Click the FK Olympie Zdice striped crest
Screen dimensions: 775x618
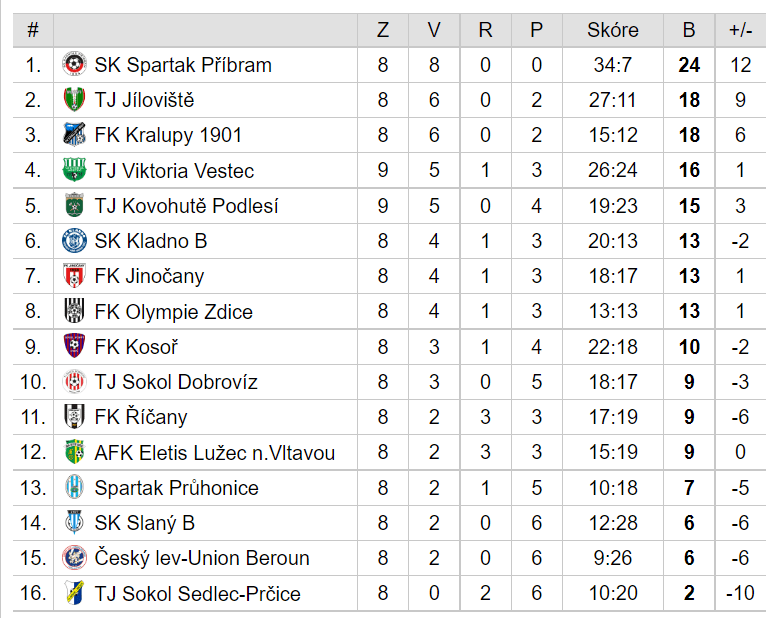tap(75, 311)
